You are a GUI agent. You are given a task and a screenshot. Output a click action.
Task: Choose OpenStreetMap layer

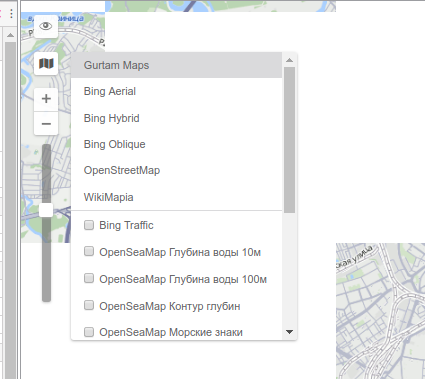coord(177,170)
